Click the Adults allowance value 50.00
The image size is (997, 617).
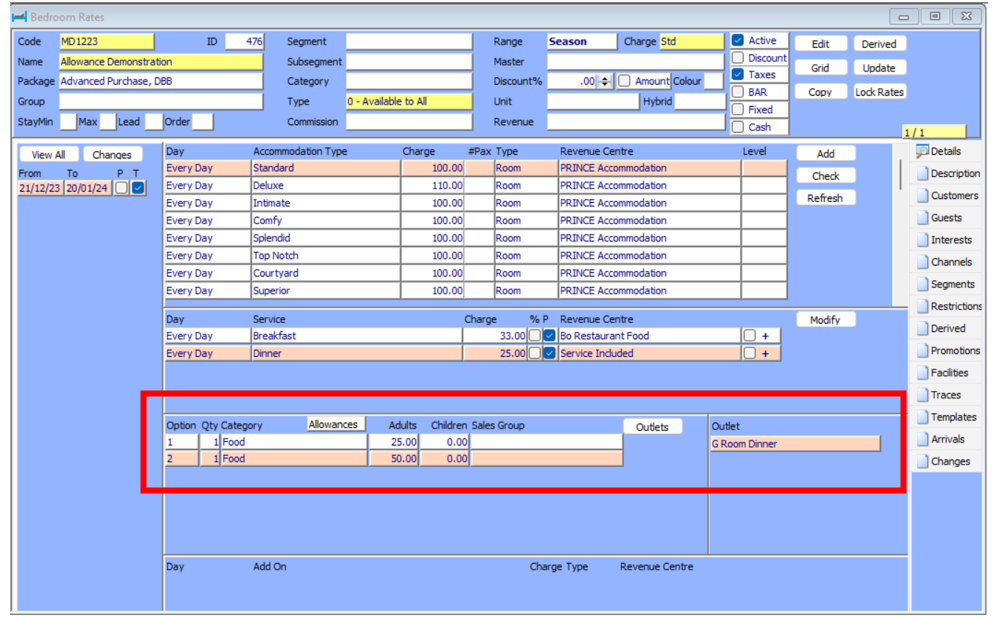(394, 459)
